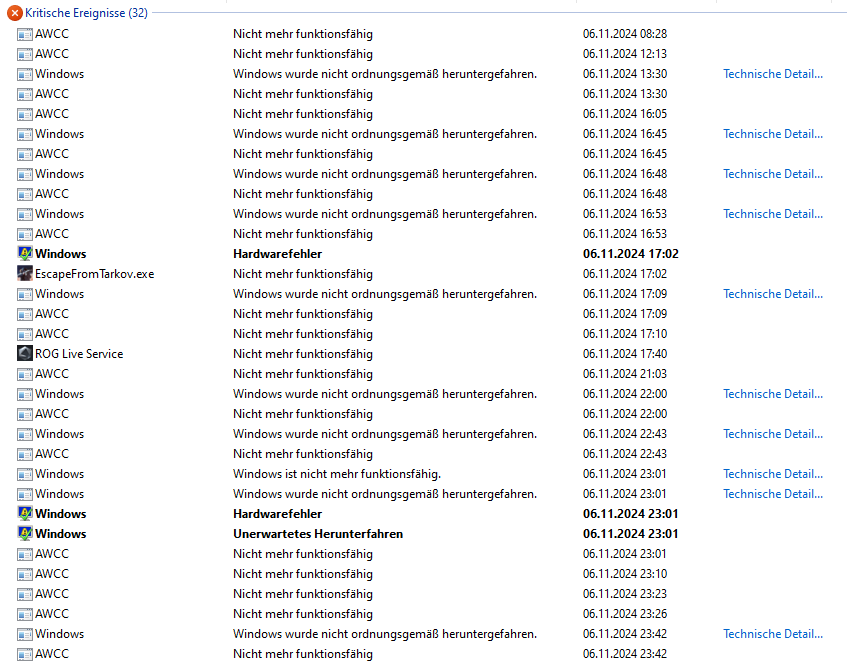Open Technische Details for 'Windows ist nicht mehr funktionsfähig'
847x667 pixels.
773,473
